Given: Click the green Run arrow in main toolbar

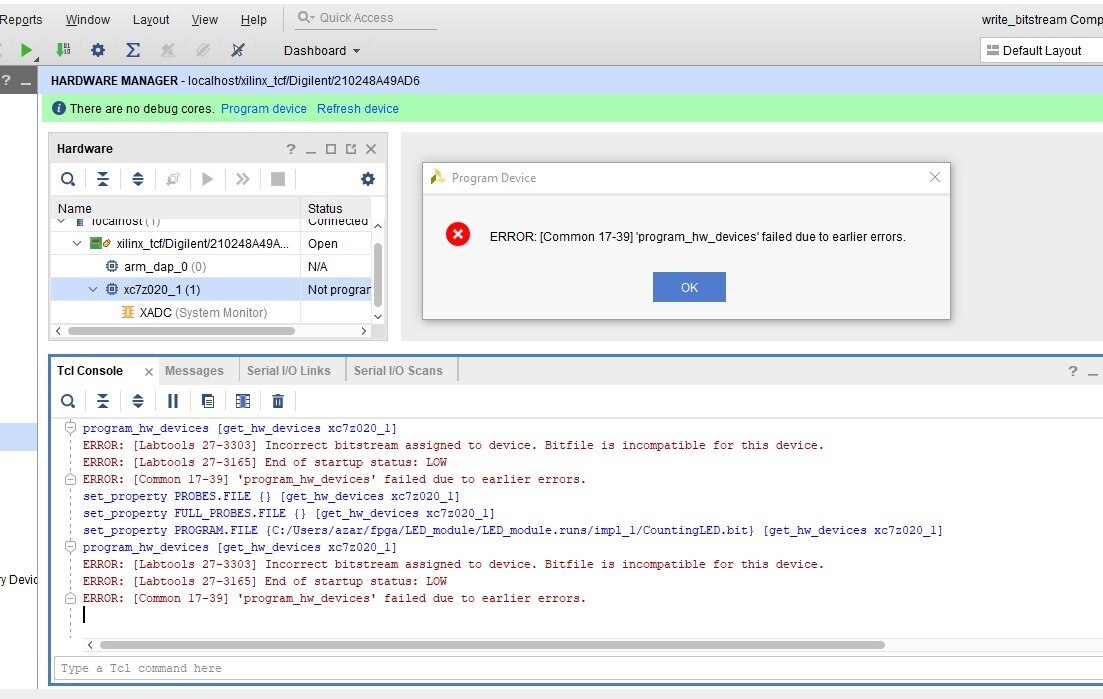Looking at the screenshot, I should [x=27, y=50].
